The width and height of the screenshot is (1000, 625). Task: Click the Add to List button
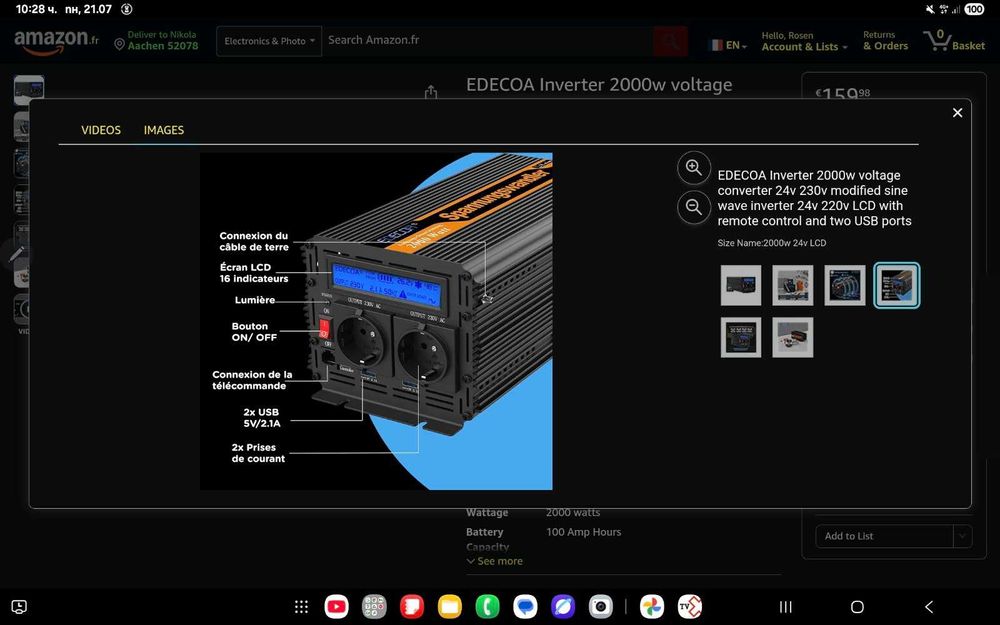[x=885, y=536]
